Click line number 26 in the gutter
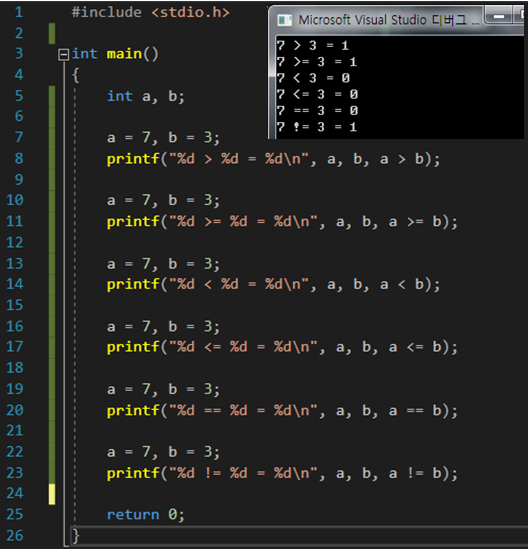This screenshot has height=549, width=528. point(15,536)
